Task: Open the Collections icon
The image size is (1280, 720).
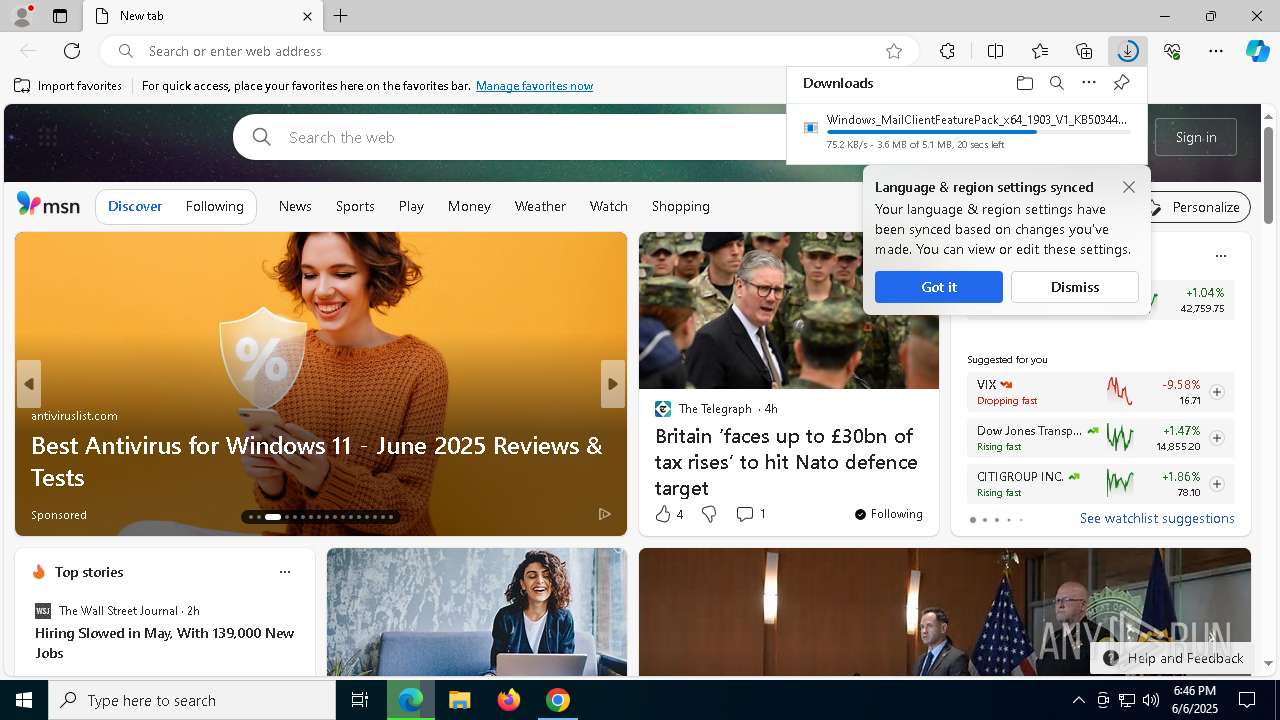Action: pyautogui.click(x=1084, y=51)
